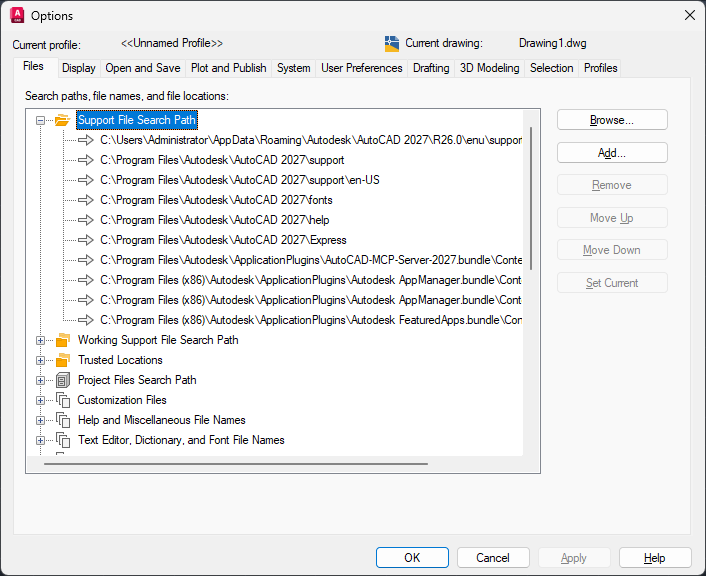Screen dimensions: 706x576
Task: Select the Selection tab
Action: click(552, 68)
